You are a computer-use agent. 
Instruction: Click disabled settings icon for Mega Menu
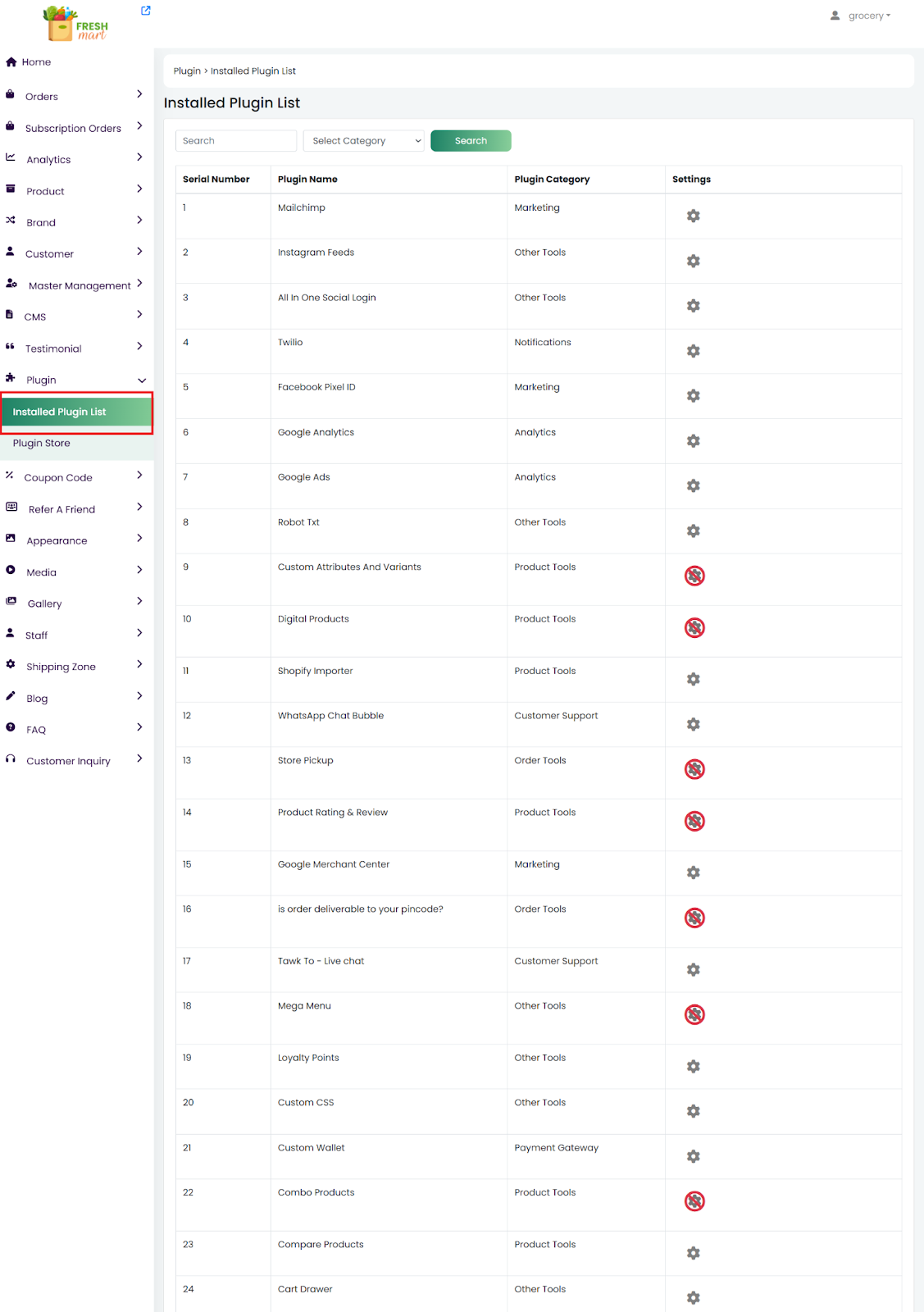click(694, 1014)
